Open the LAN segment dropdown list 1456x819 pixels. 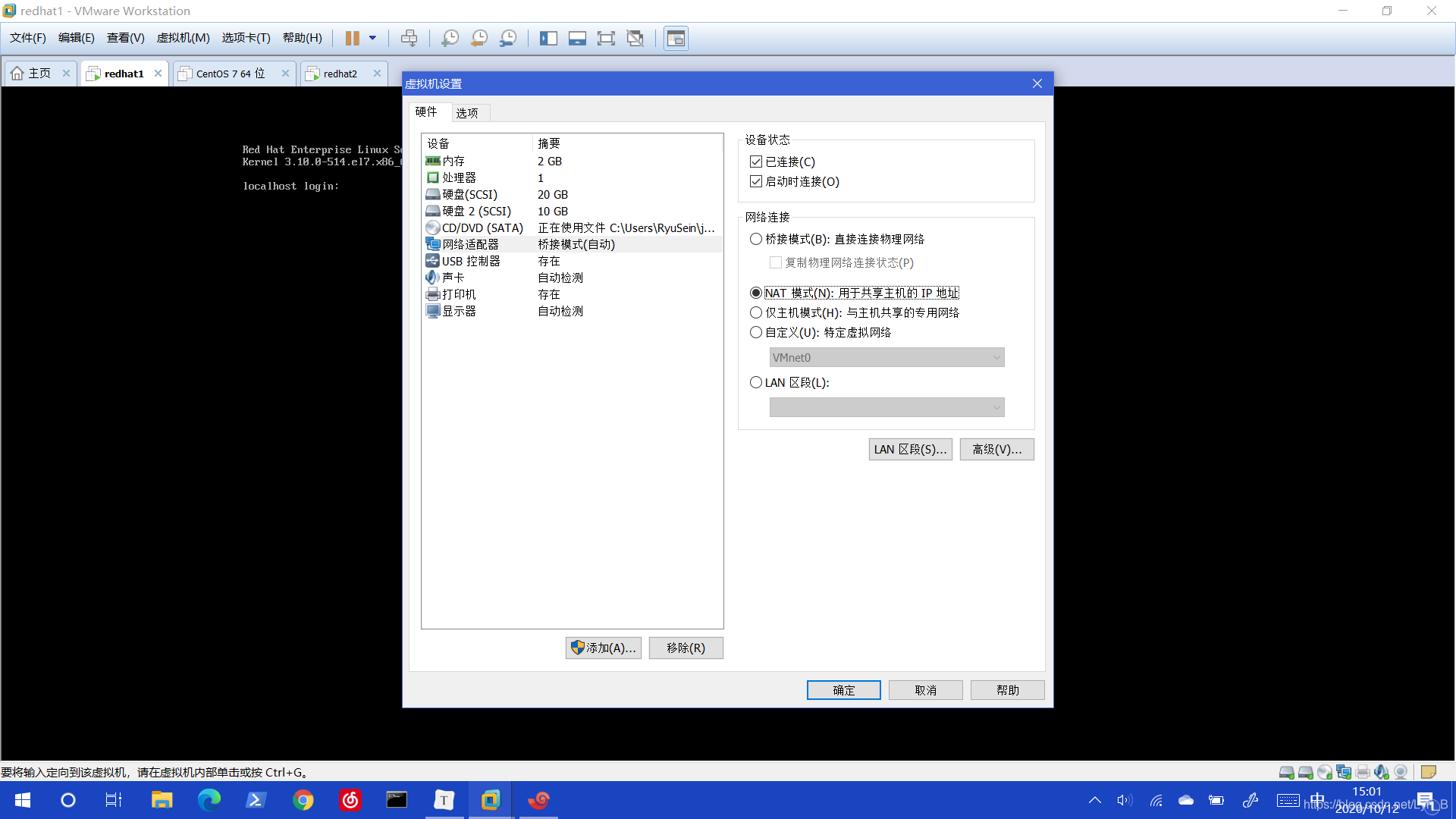886,407
